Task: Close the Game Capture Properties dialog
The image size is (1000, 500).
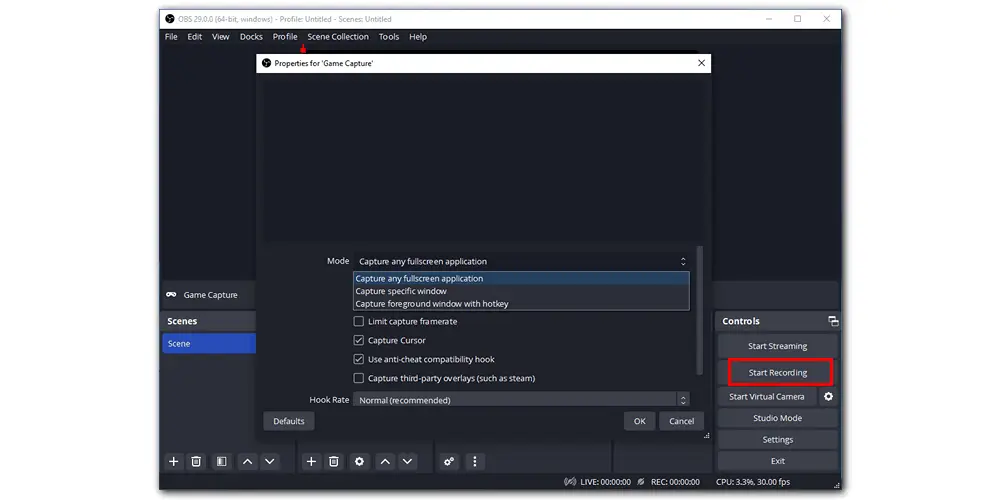Action: coord(702,63)
